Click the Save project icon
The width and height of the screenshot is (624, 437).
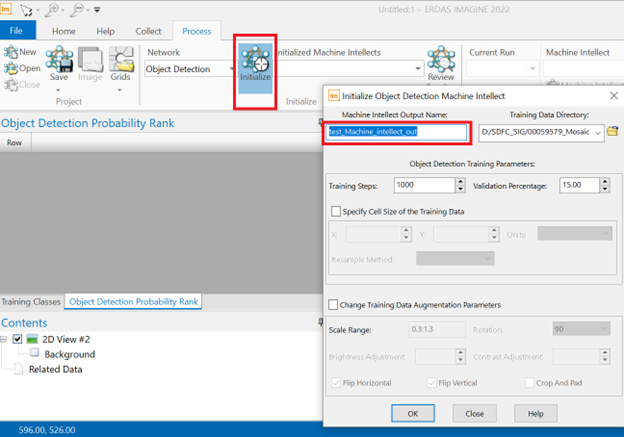pos(59,66)
